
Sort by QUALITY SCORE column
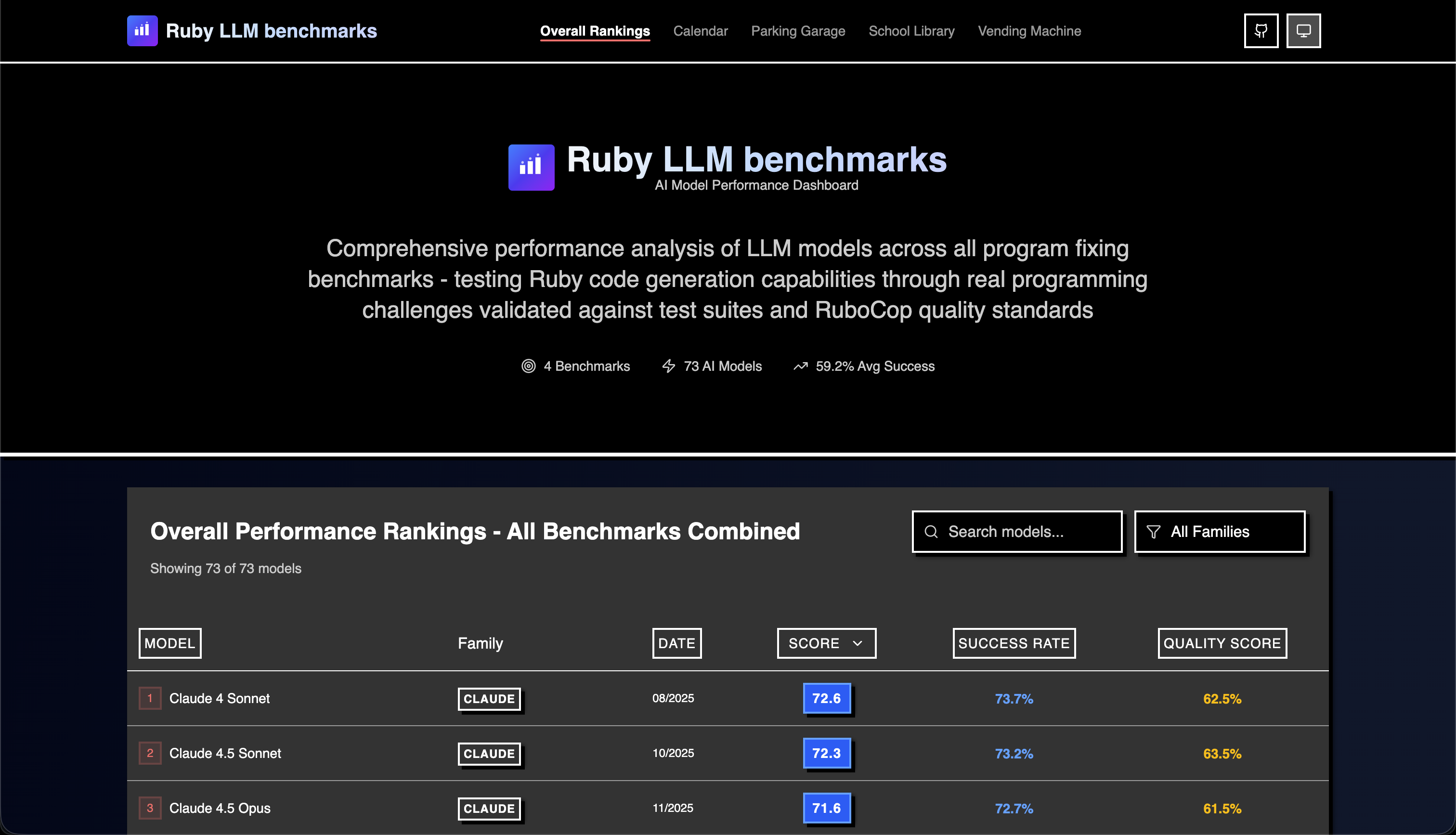click(x=1222, y=643)
